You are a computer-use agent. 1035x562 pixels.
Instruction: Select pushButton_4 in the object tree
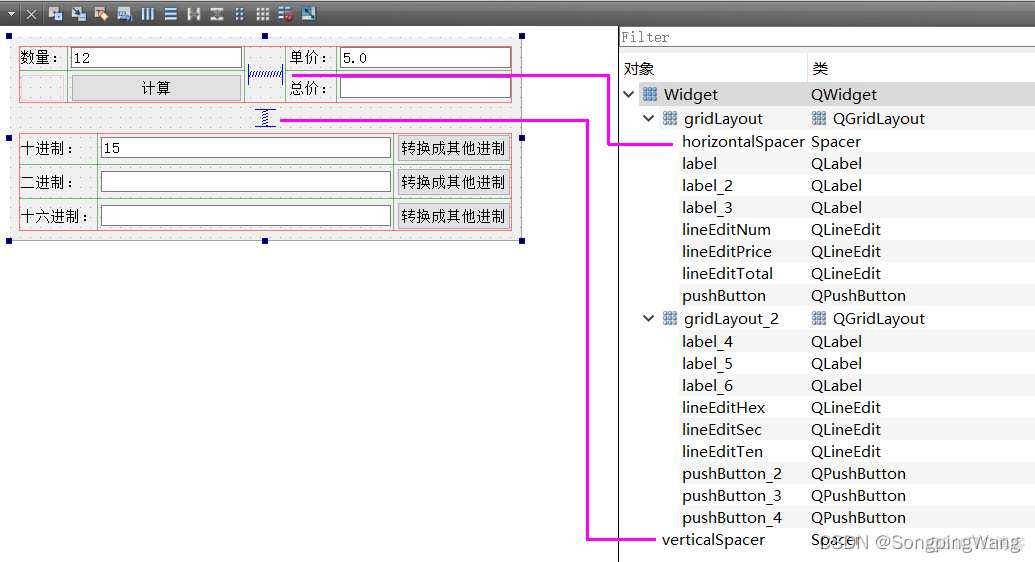[731, 517]
